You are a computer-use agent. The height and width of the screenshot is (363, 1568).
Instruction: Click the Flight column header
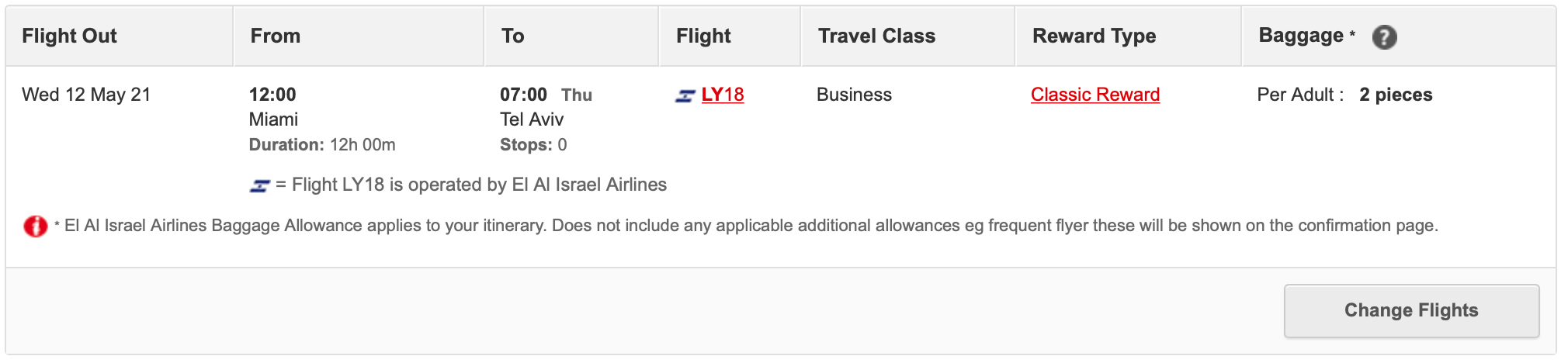(703, 36)
